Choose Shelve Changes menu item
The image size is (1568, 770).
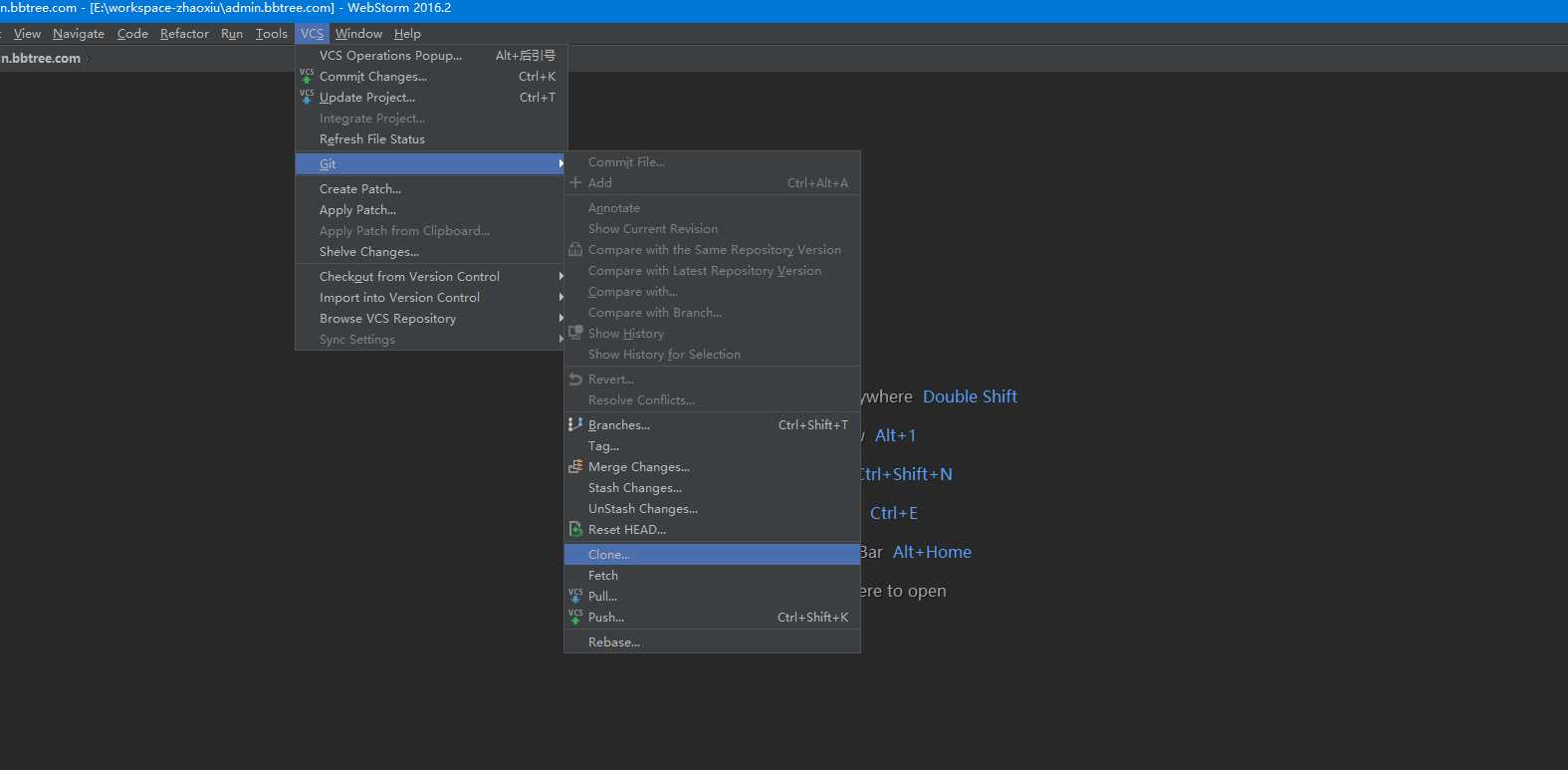tap(431, 251)
